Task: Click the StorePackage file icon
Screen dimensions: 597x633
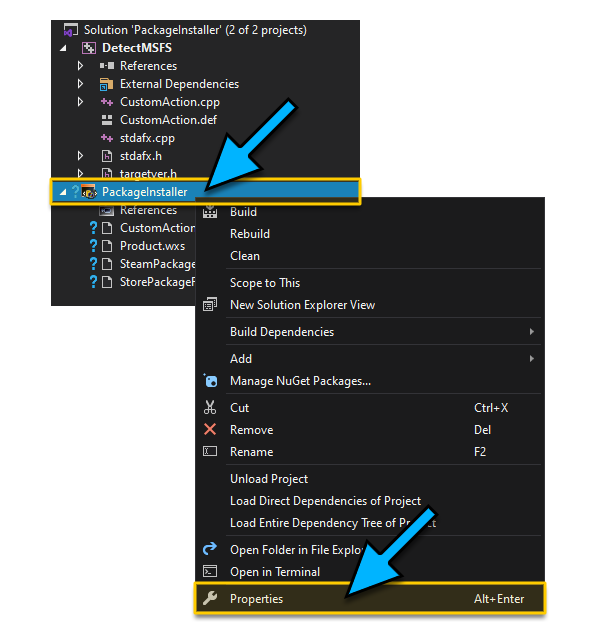Action: coord(107,282)
